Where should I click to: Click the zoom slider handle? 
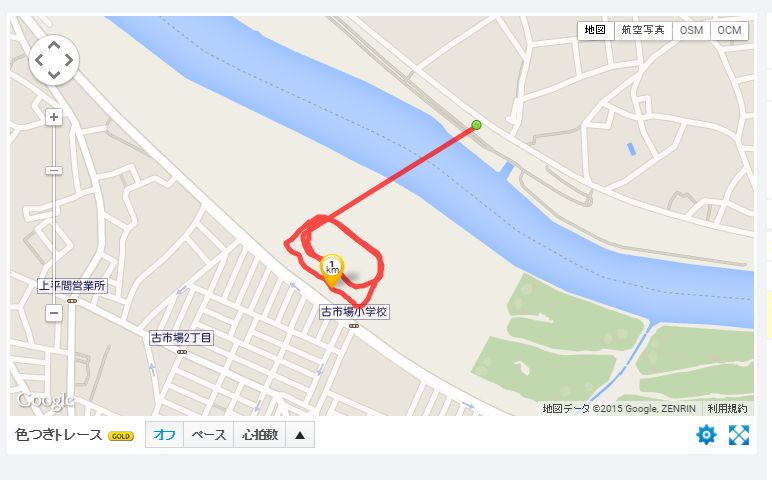(x=54, y=170)
